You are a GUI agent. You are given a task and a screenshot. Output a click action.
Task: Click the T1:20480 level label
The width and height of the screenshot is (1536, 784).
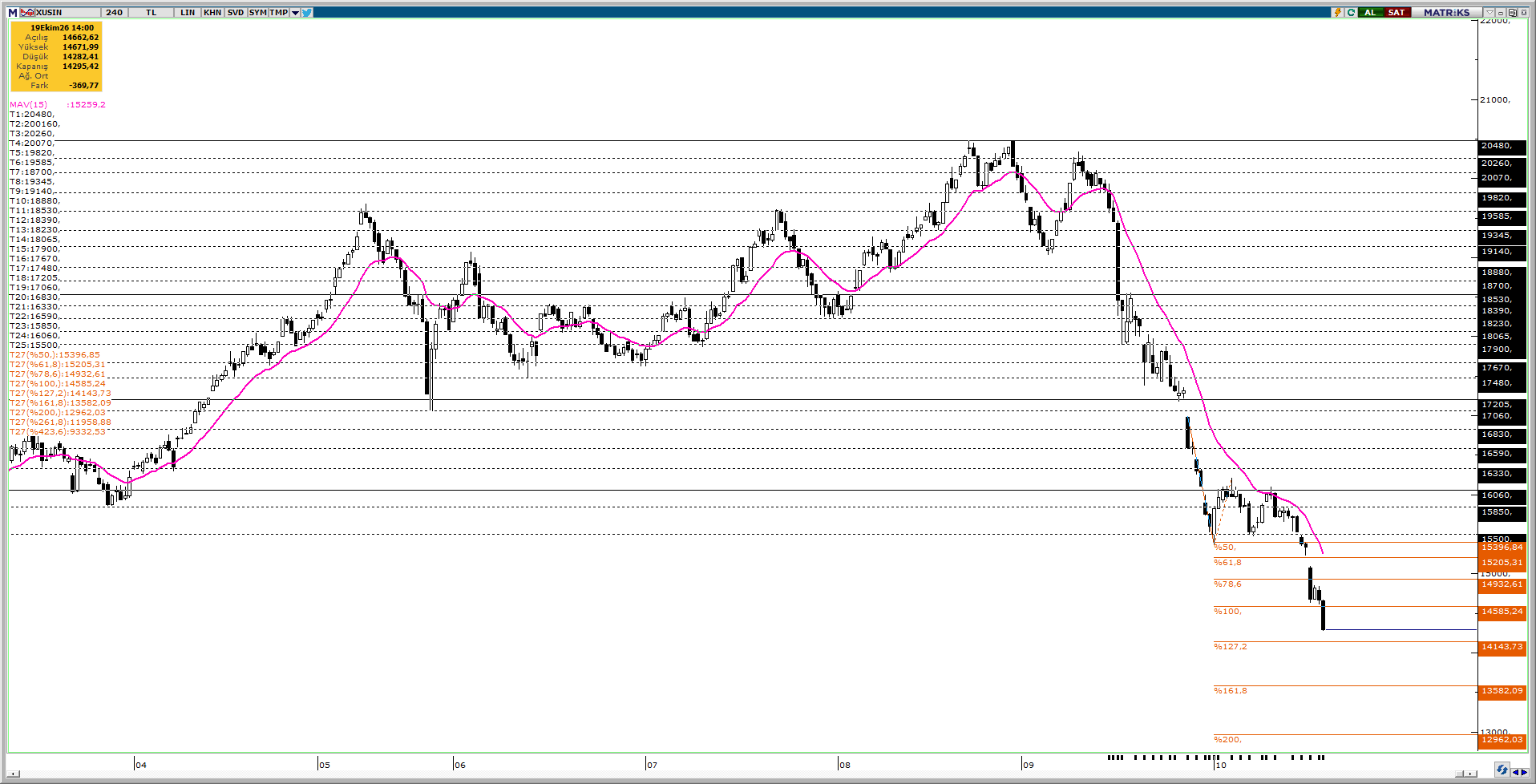(x=31, y=114)
